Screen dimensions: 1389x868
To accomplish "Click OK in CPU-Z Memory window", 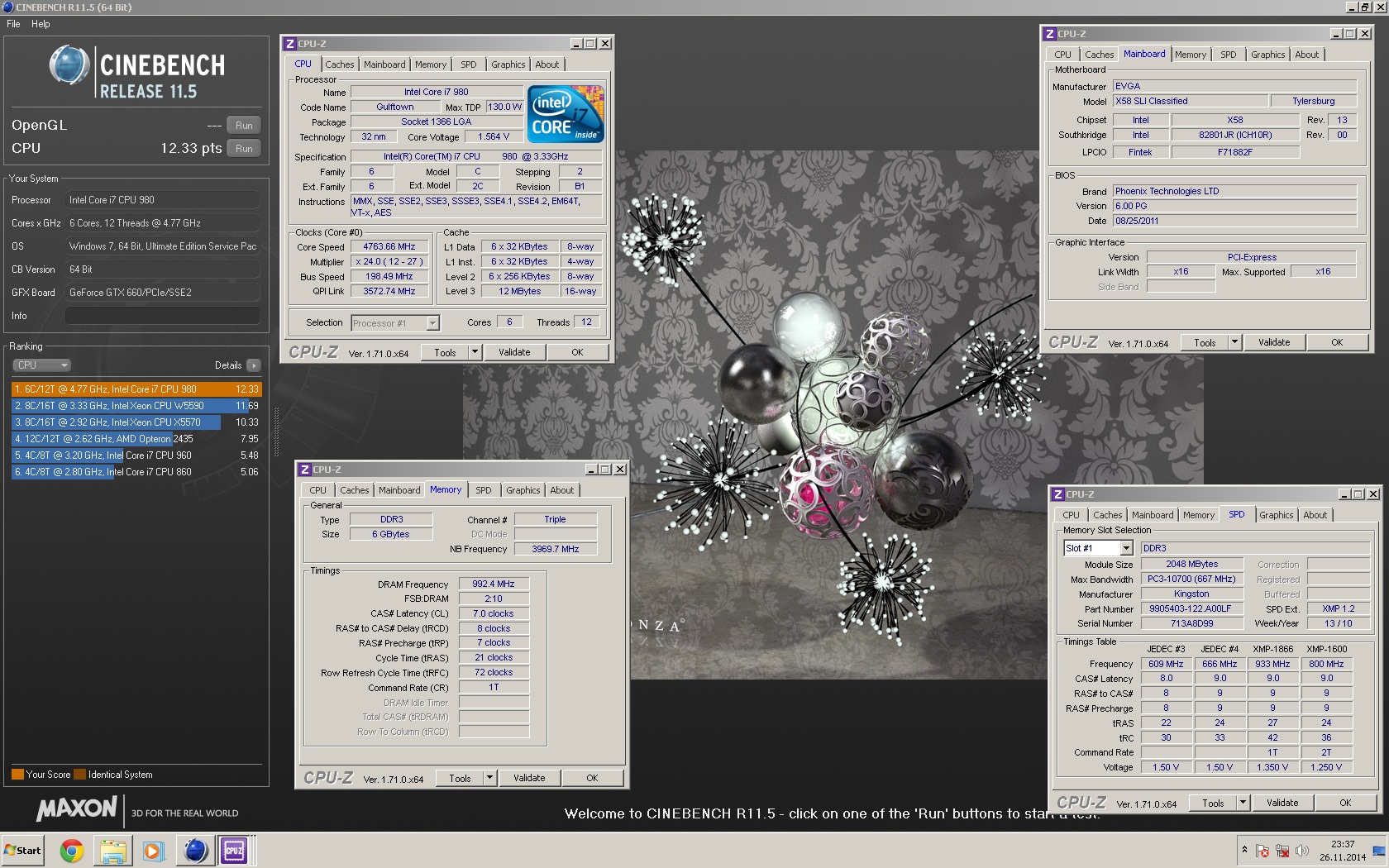I will click(x=592, y=779).
